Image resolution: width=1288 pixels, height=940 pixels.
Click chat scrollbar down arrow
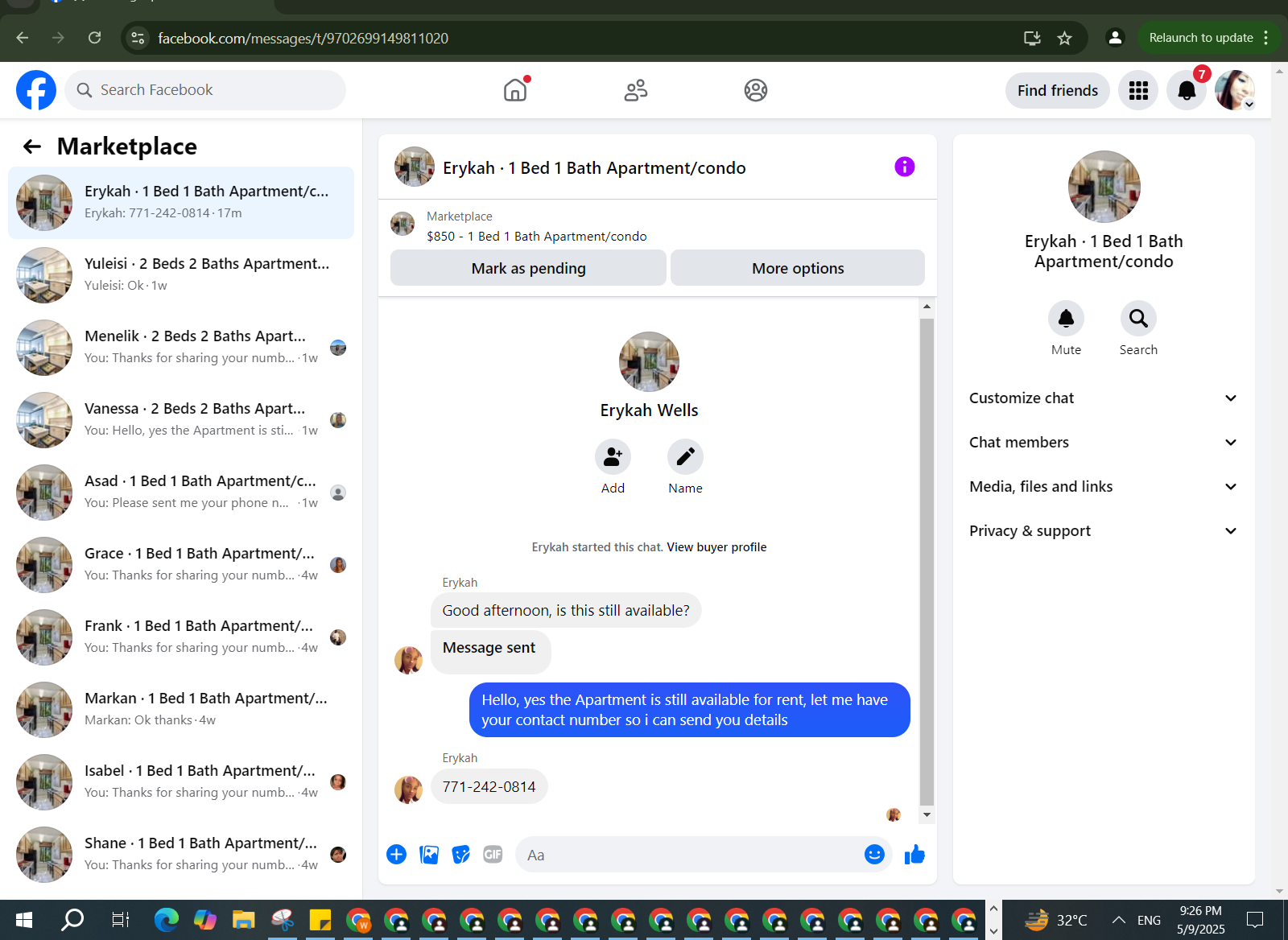pyautogui.click(x=927, y=814)
